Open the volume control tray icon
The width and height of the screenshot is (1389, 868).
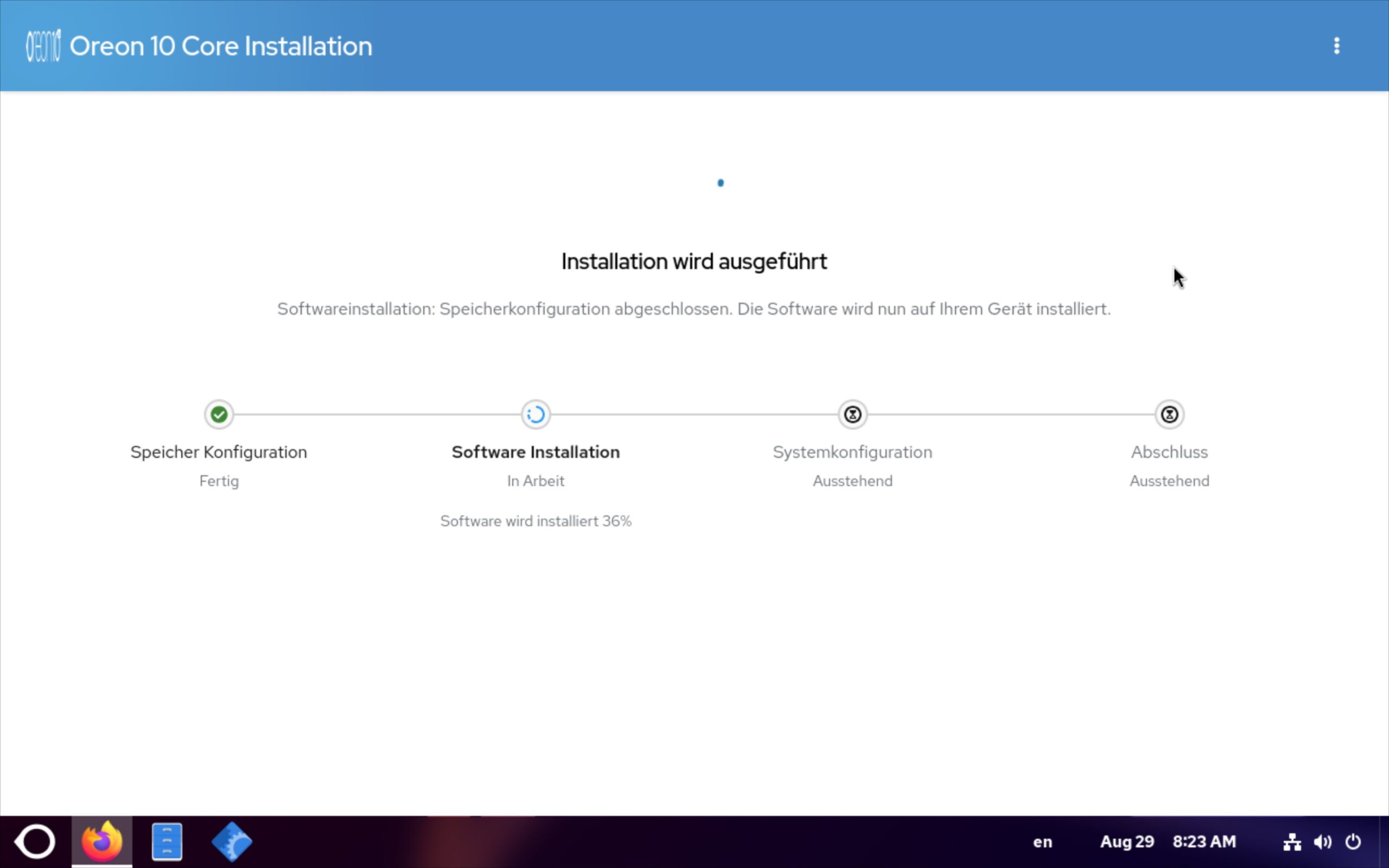pos(1322,841)
